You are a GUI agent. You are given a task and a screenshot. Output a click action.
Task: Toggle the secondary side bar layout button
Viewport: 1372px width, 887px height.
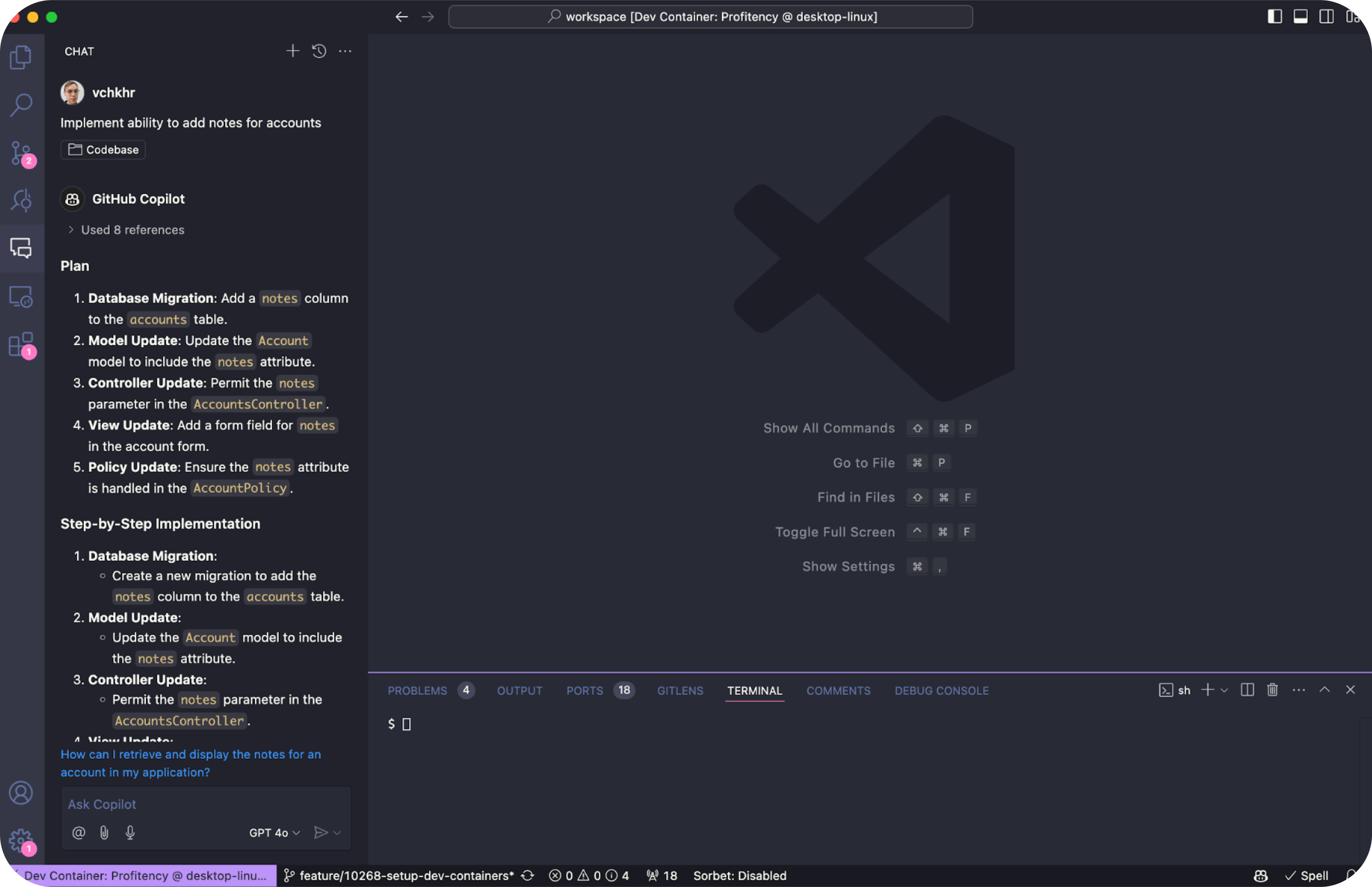(x=1326, y=17)
